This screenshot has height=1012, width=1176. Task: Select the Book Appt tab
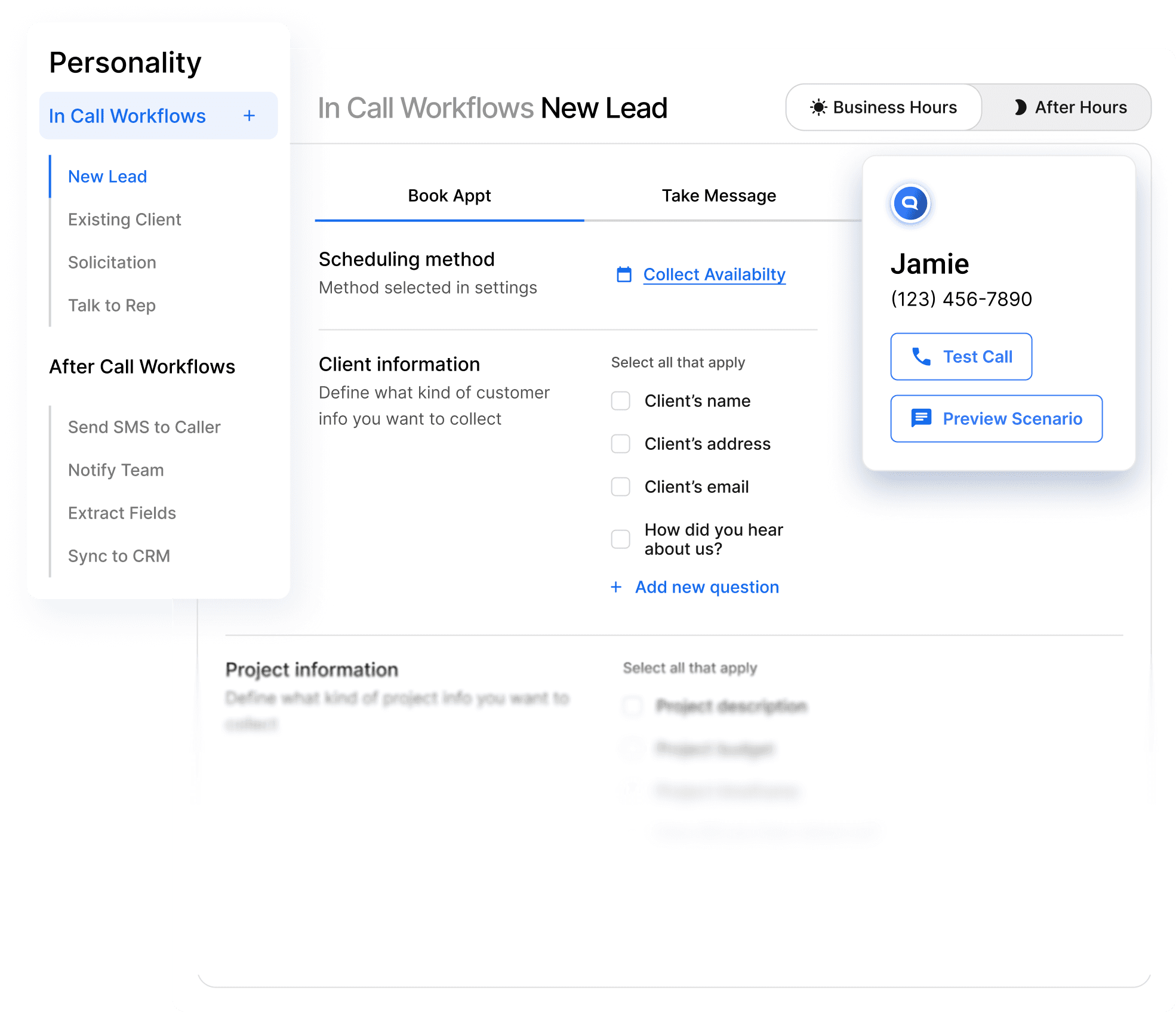[449, 196]
